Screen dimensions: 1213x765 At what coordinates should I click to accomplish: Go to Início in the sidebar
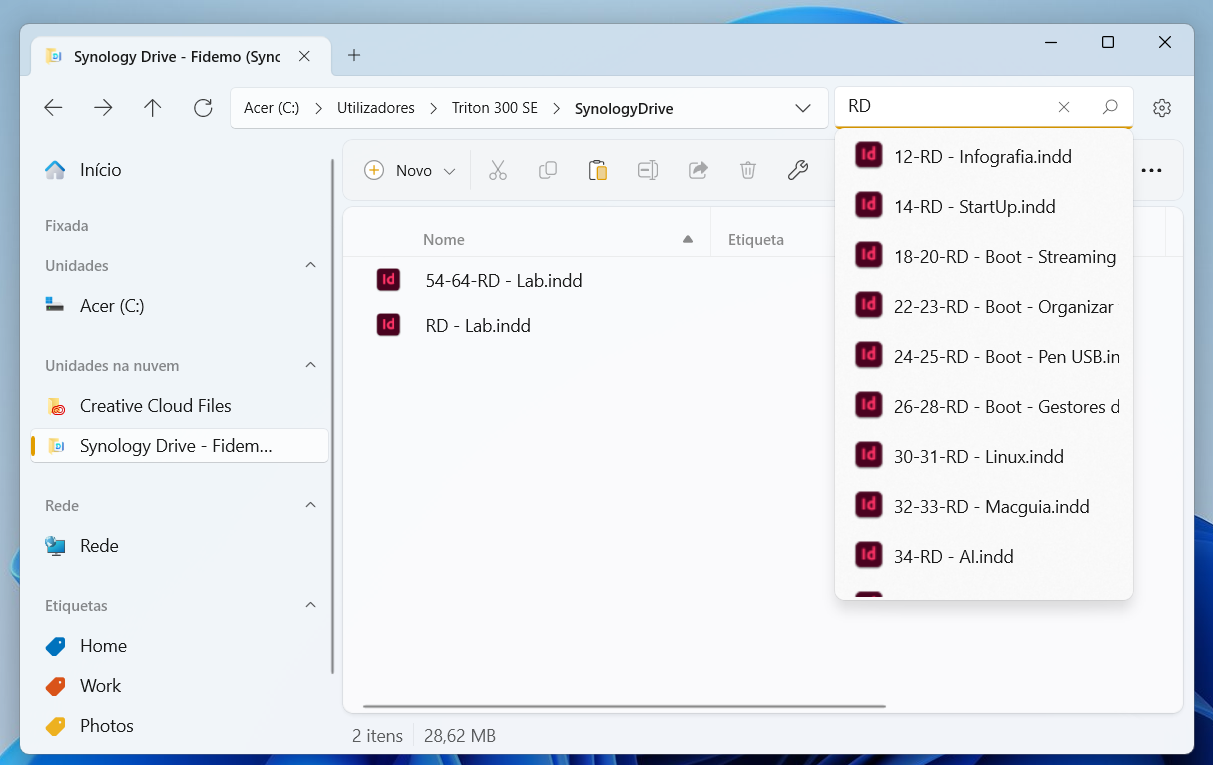[x=180, y=170]
